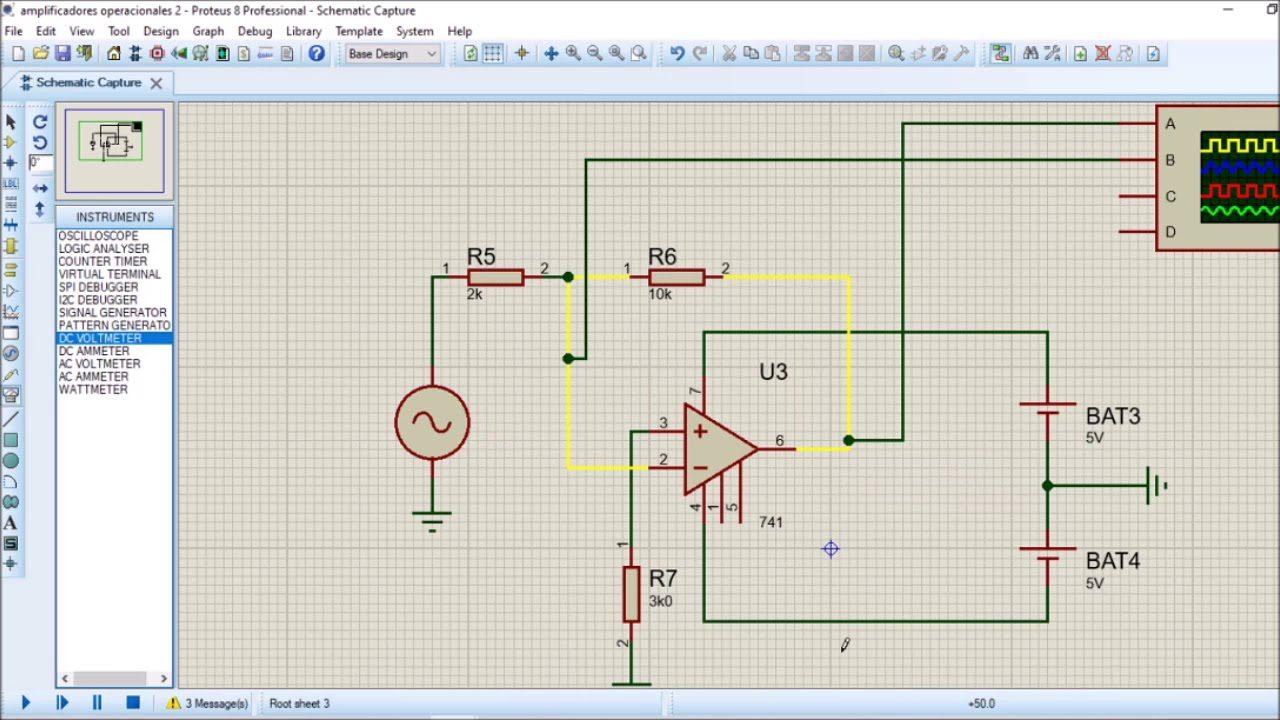1280x720 pixels.
Task: Click the Cut scissors icon
Action: click(729, 54)
